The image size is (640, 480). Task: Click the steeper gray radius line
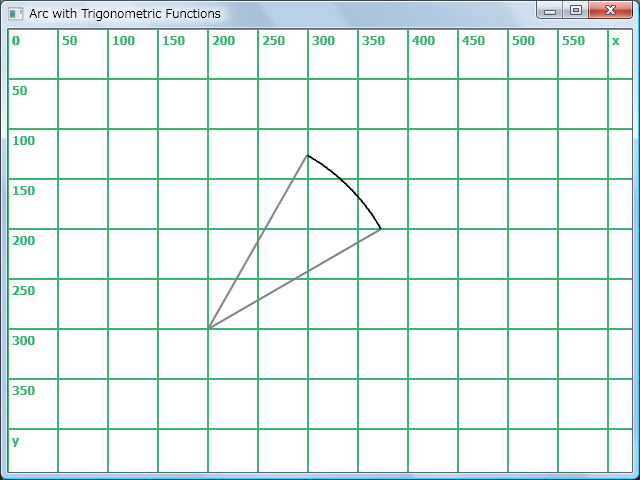pos(258,242)
